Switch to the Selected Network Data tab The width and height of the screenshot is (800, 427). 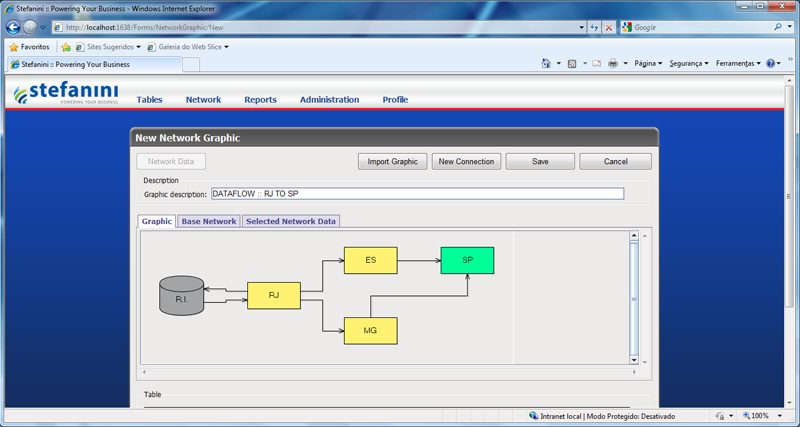click(291, 221)
